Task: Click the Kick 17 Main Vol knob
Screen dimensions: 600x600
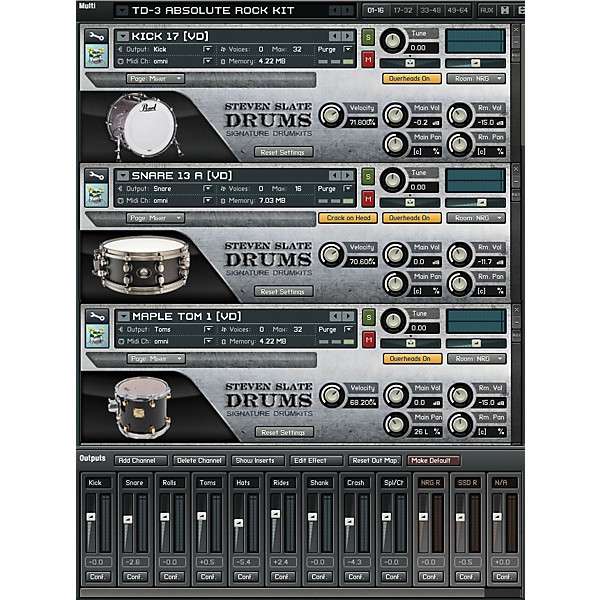Action: click(x=396, y=115)
